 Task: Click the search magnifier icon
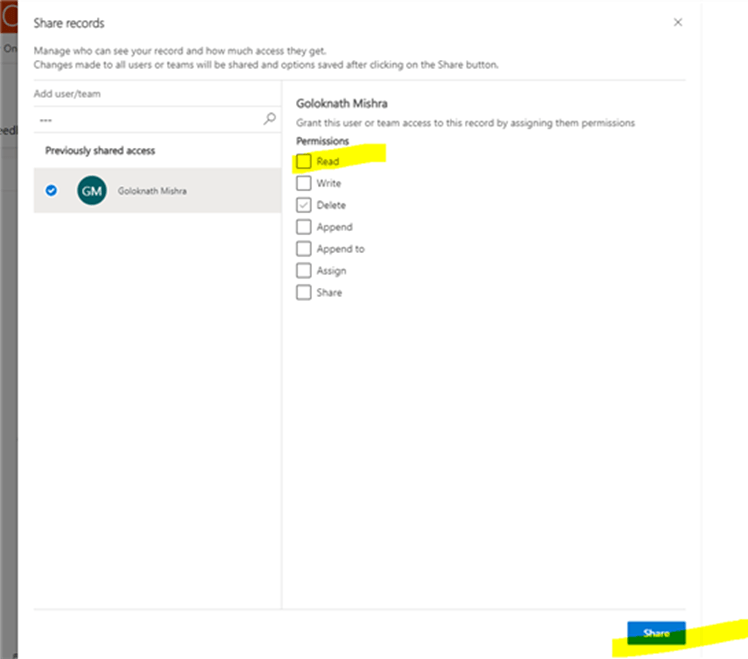click(x=269, y=118)
